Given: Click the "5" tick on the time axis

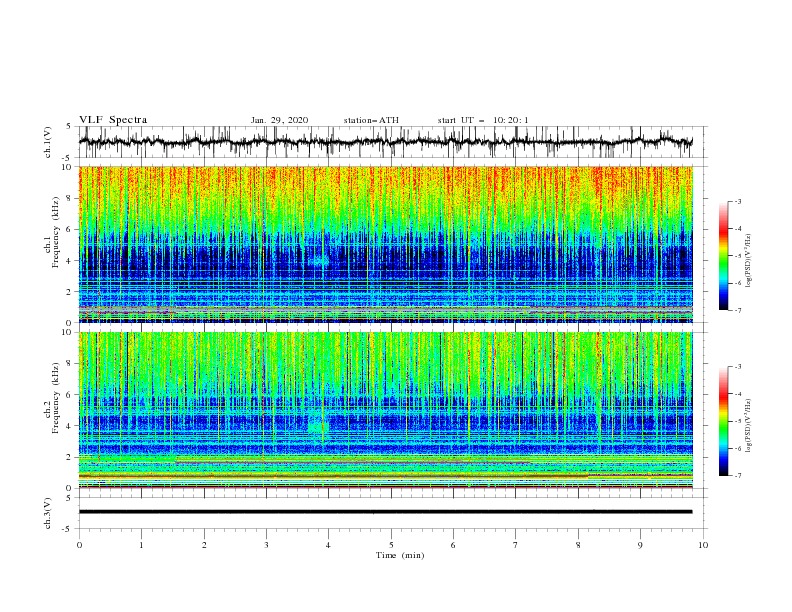Looking at the screenshot, I should [x=391, y=545].
